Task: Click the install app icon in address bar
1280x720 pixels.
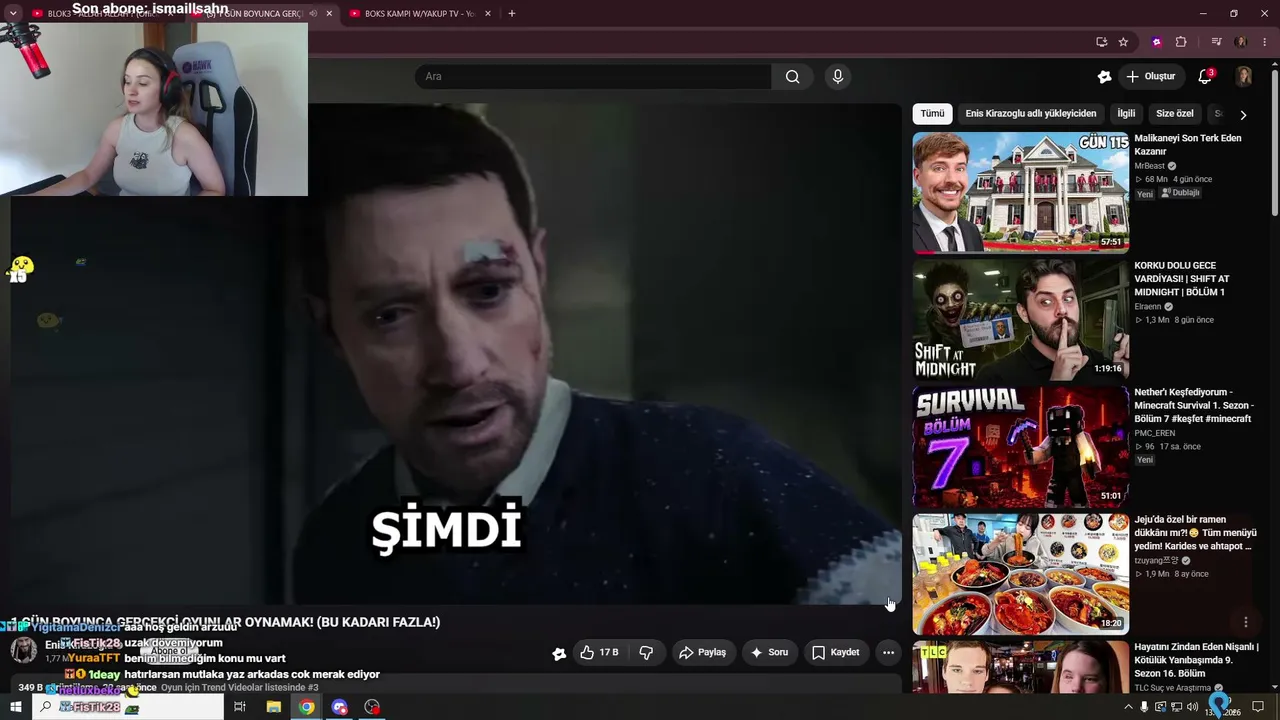Action: pyautogui.click(x=1101, y=42)
